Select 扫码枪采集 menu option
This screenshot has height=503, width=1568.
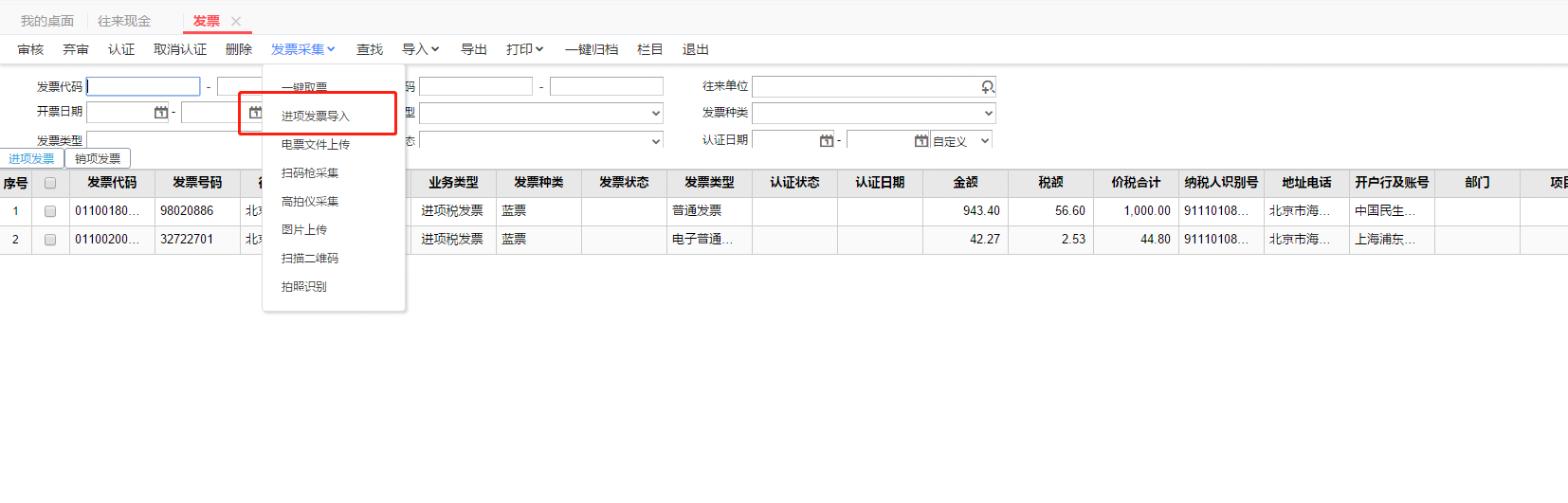click(x=310, y=173)
